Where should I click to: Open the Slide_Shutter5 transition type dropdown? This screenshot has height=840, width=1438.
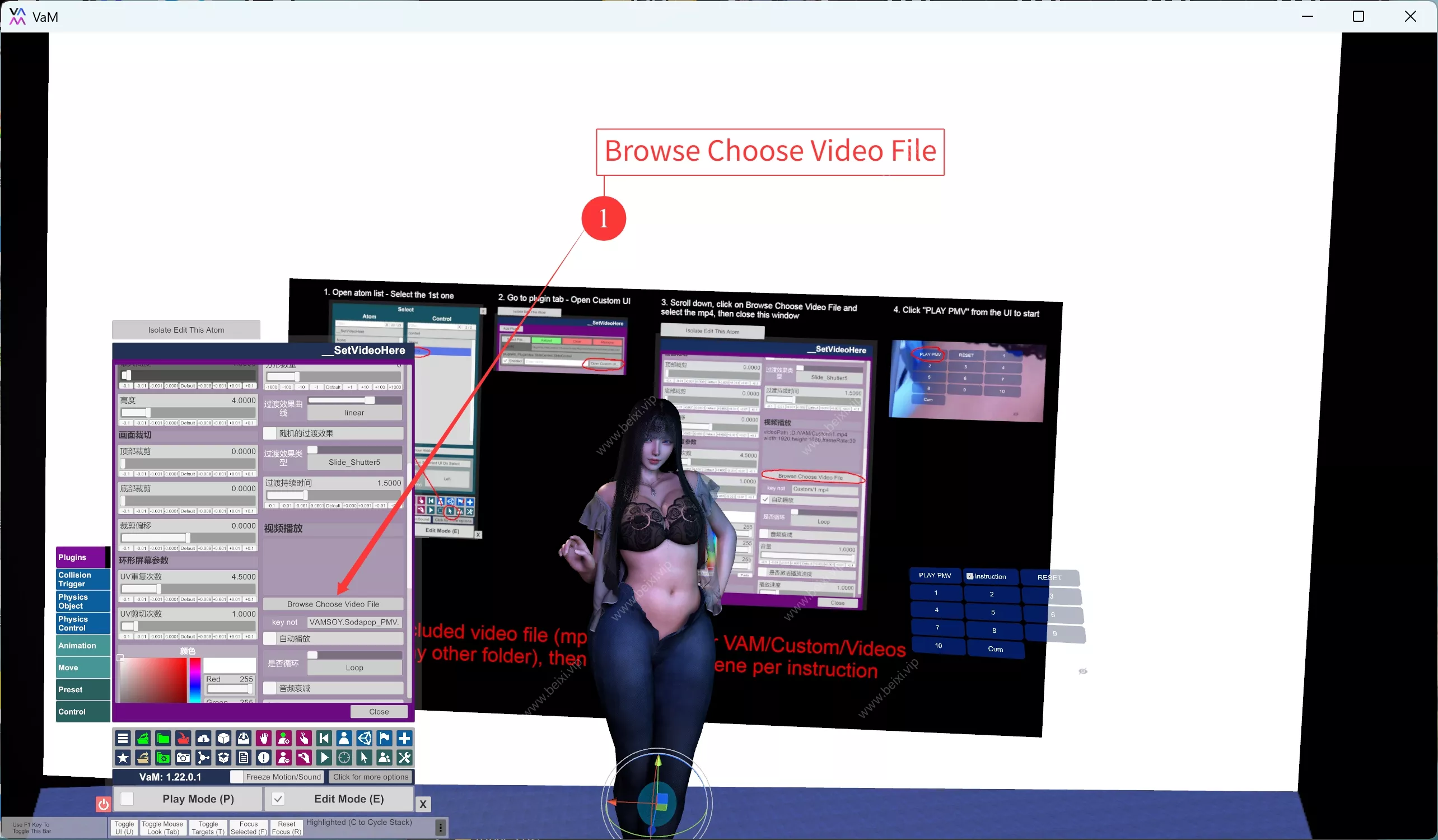354,462
